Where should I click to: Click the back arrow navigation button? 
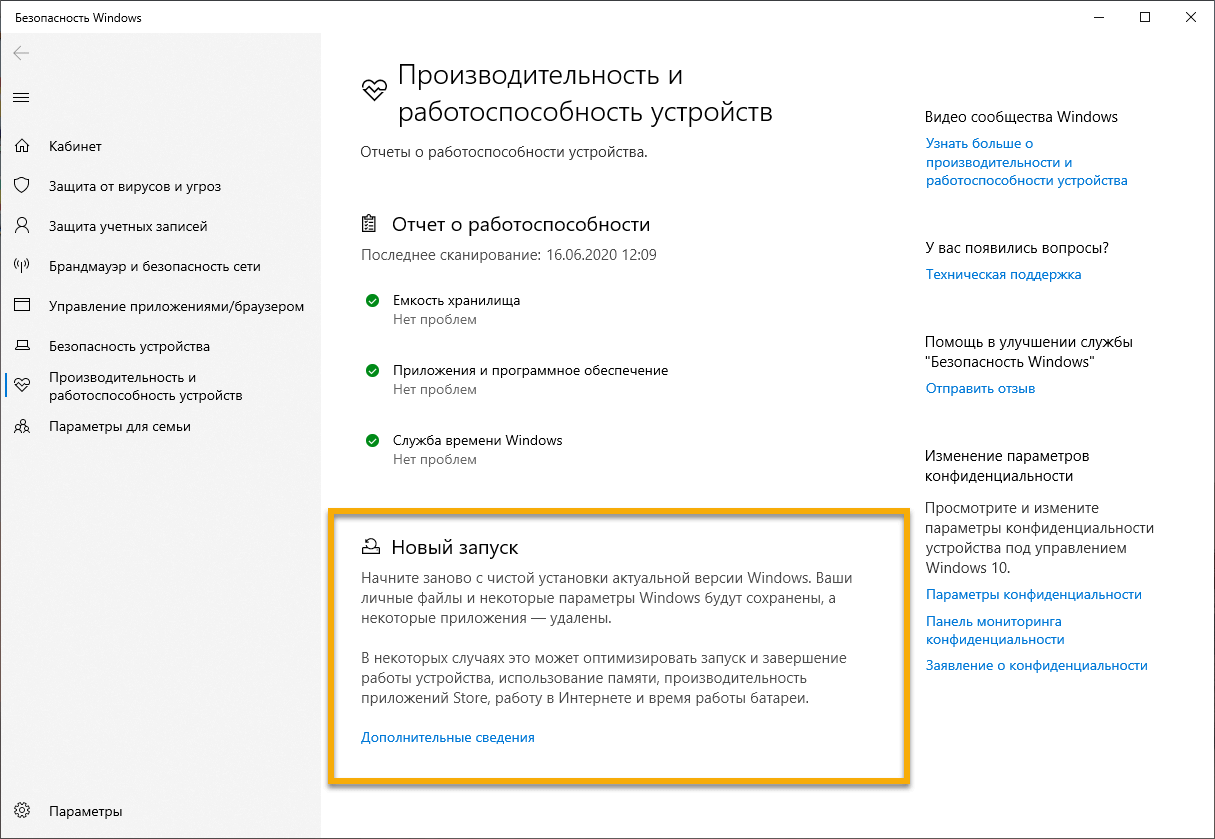pyautogui.click(x=20, y=53)
